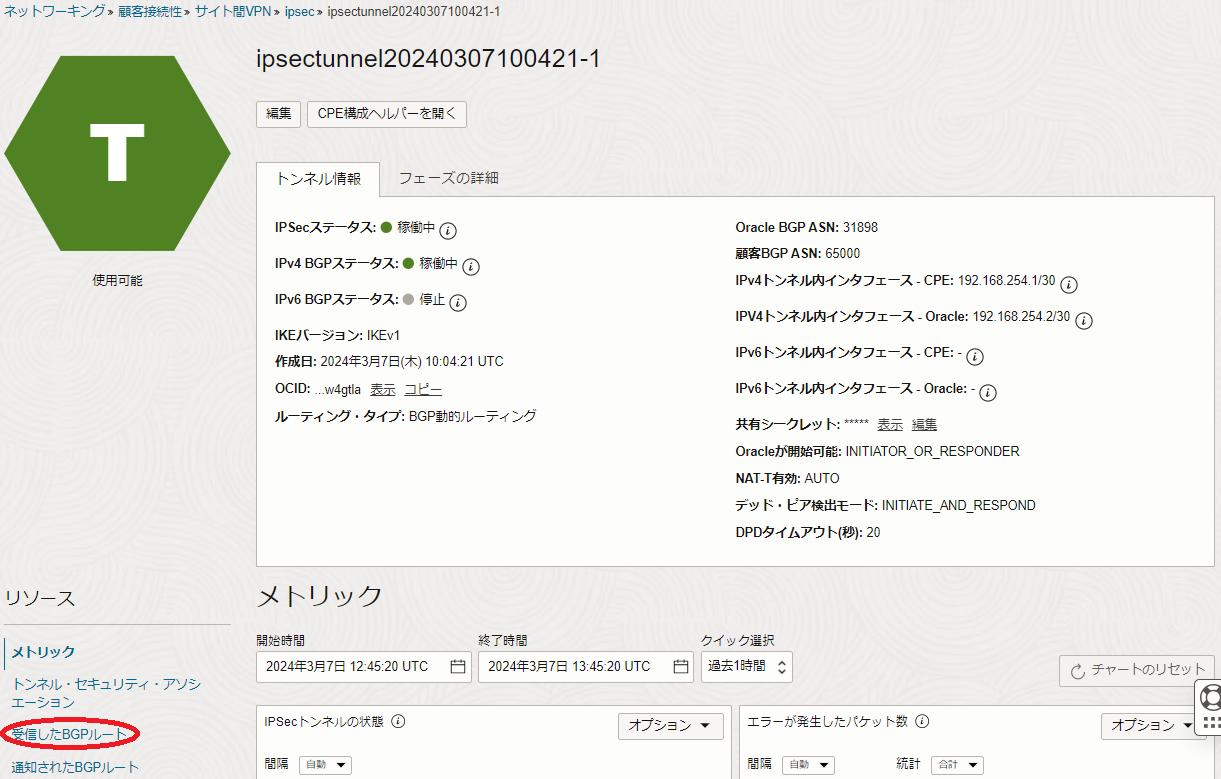Click info icon for IPv4 CPE tunnel interface

pos(1069,284)
